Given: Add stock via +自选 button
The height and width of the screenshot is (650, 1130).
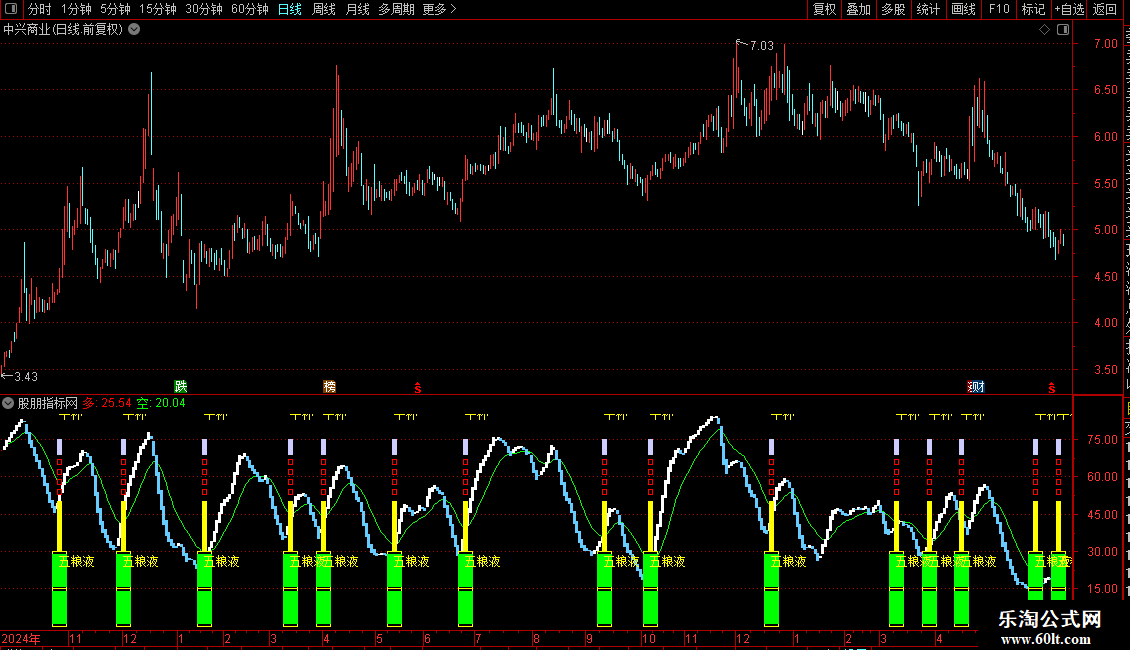Looking at the screenshot, I should 1069,9.
